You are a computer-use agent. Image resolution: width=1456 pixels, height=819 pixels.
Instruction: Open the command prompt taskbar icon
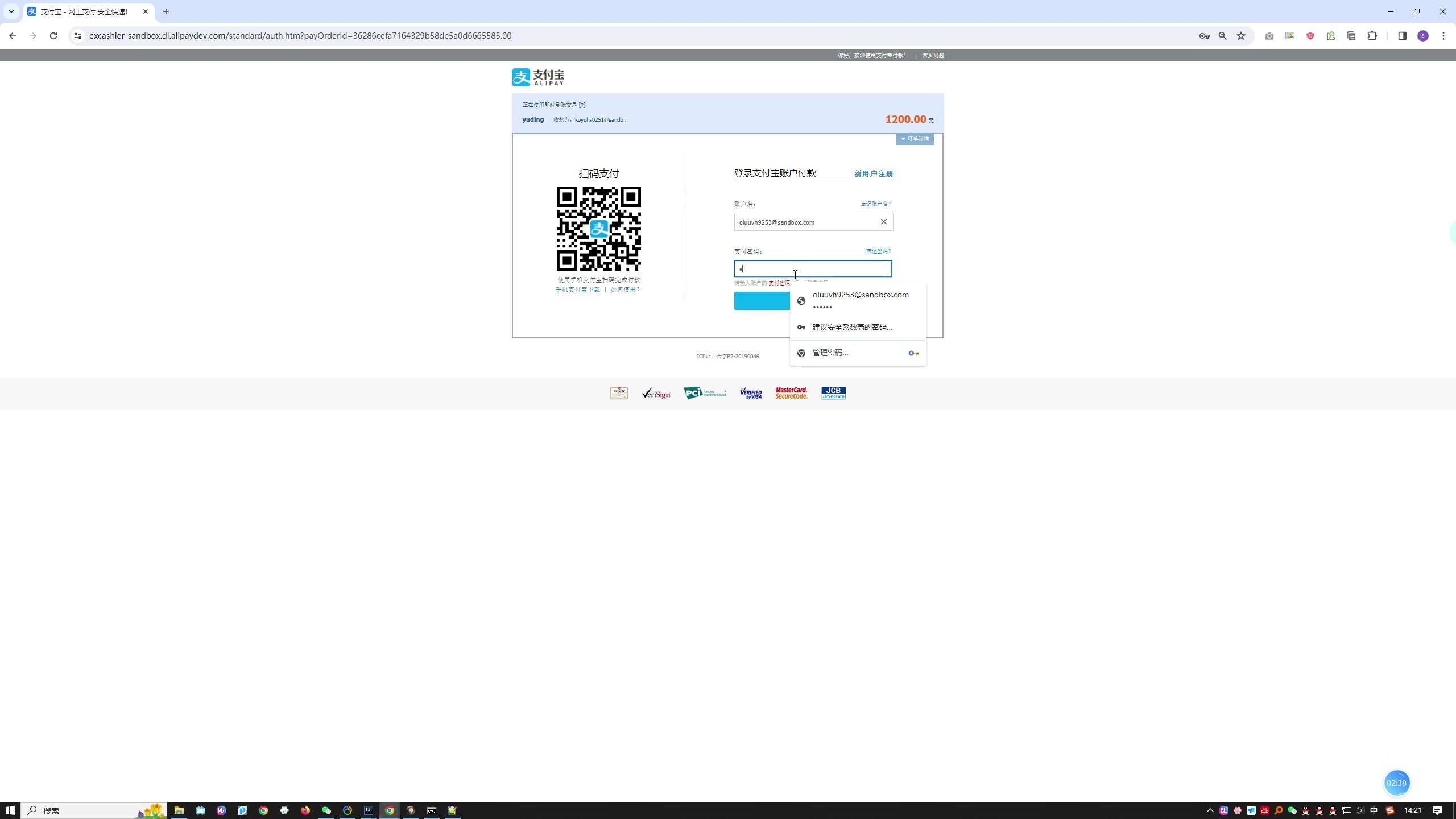[x=432, y=810]
